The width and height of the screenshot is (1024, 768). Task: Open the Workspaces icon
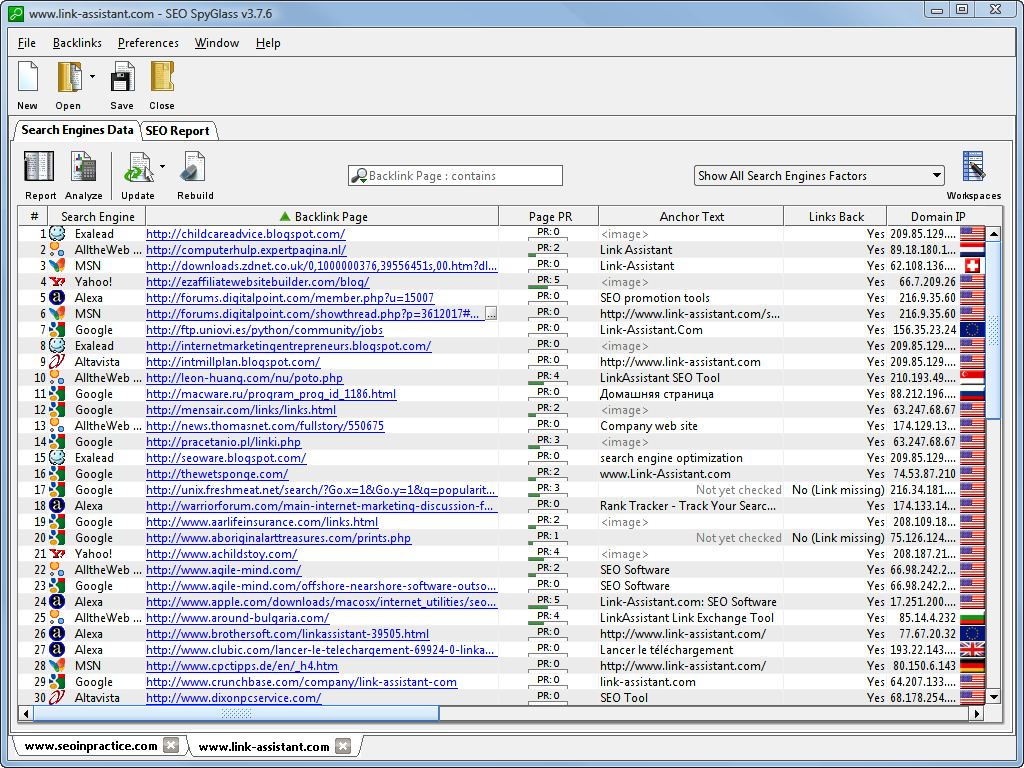974,167
